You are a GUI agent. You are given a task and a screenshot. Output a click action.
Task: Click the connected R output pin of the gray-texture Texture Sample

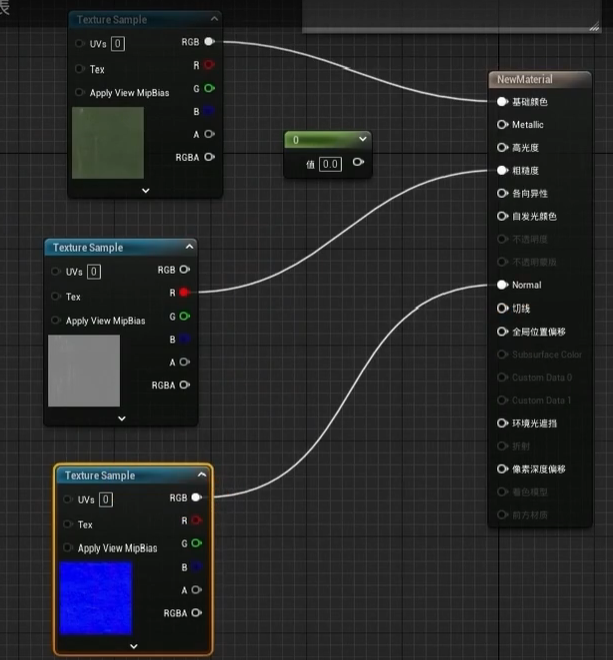185,292
